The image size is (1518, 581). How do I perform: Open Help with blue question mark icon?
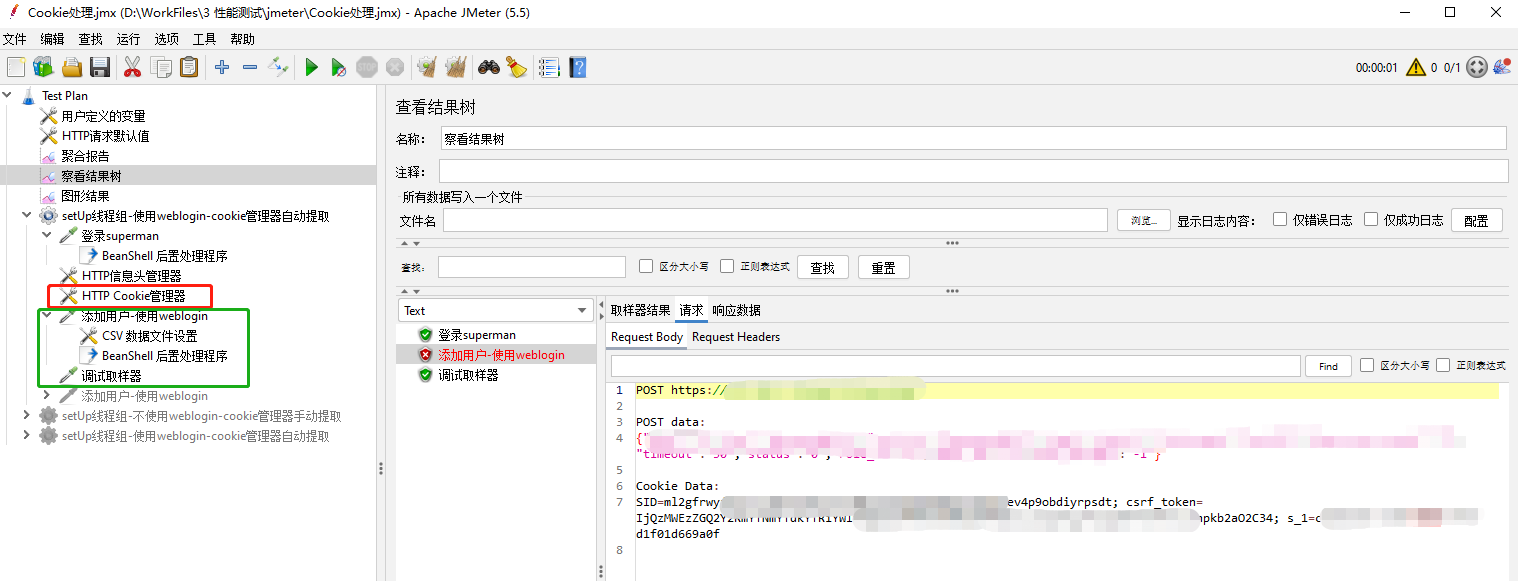577,67
